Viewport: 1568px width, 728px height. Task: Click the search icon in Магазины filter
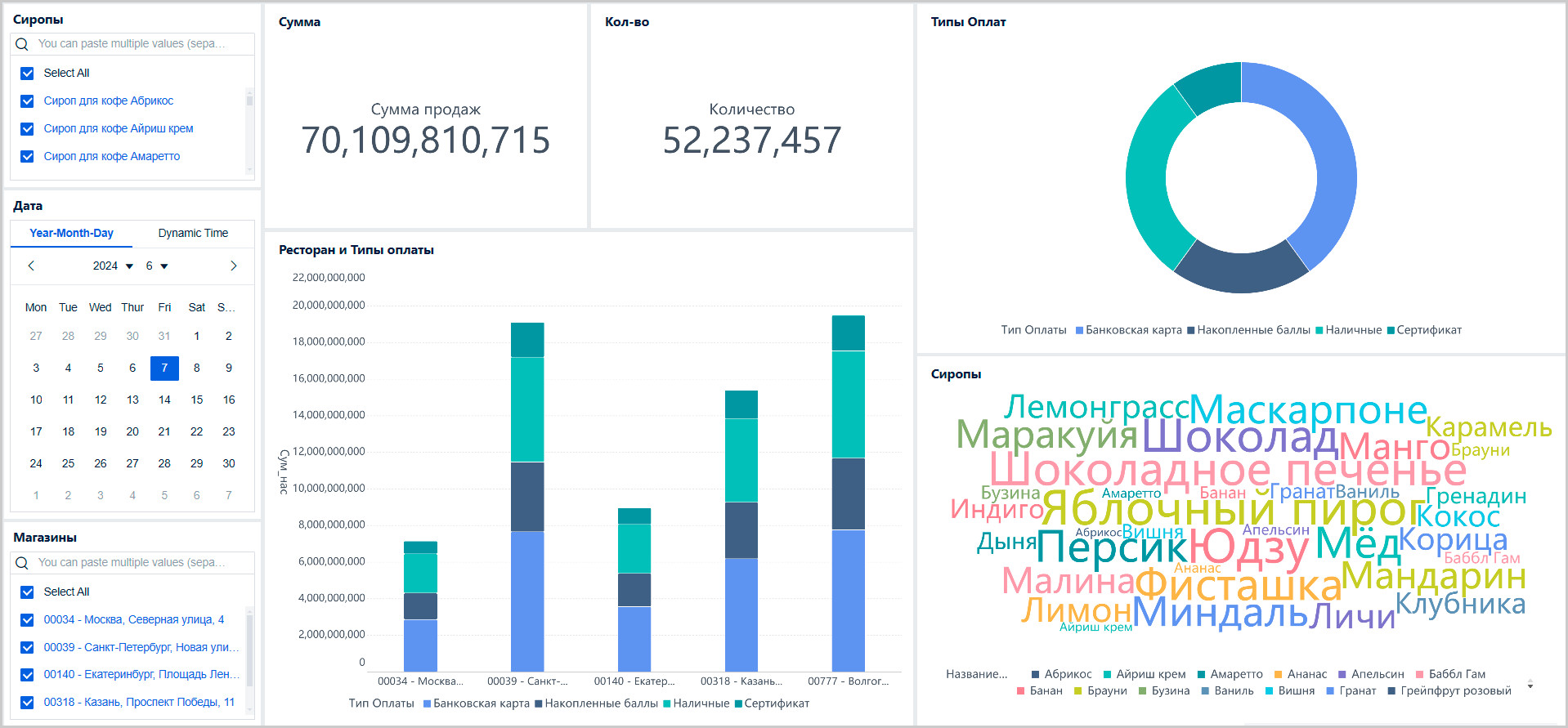(x=22, y=563)
